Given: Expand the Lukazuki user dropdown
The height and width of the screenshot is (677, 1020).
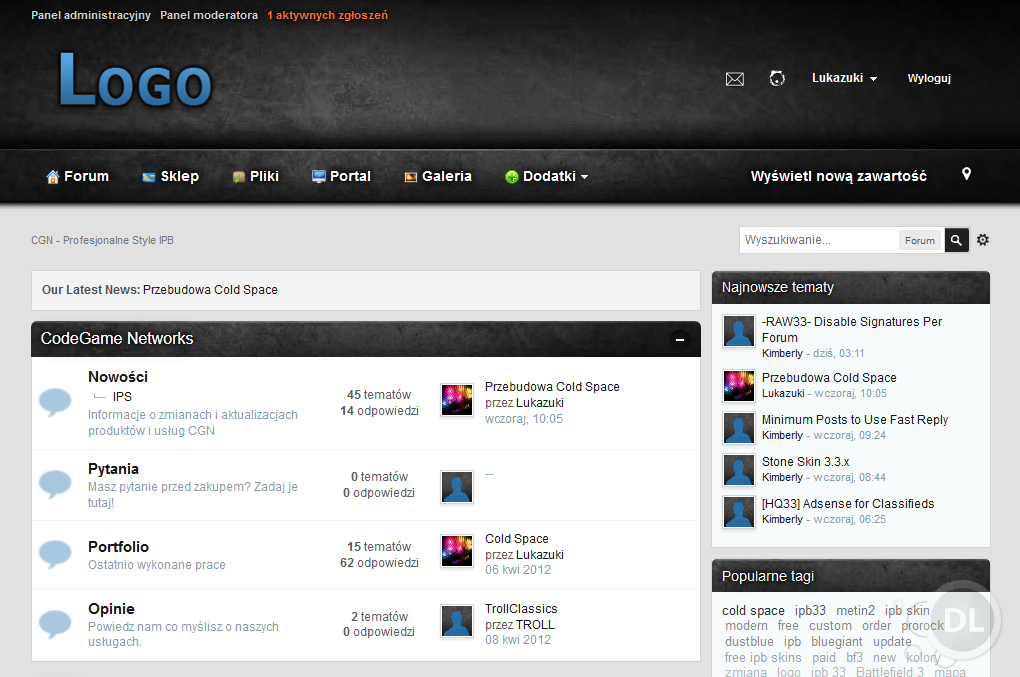Looking at the screenshot, I should click(x=844, y=78).
